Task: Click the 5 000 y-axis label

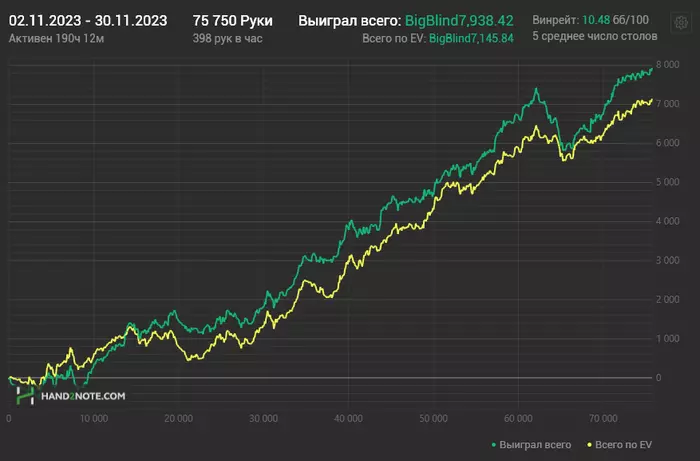Action: click(x=667, y=182)
